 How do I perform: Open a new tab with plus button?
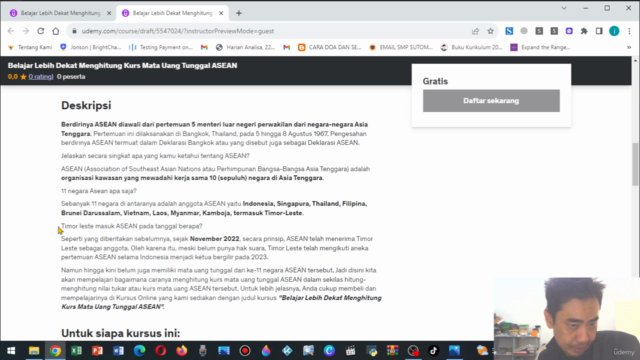coord(239,13)
